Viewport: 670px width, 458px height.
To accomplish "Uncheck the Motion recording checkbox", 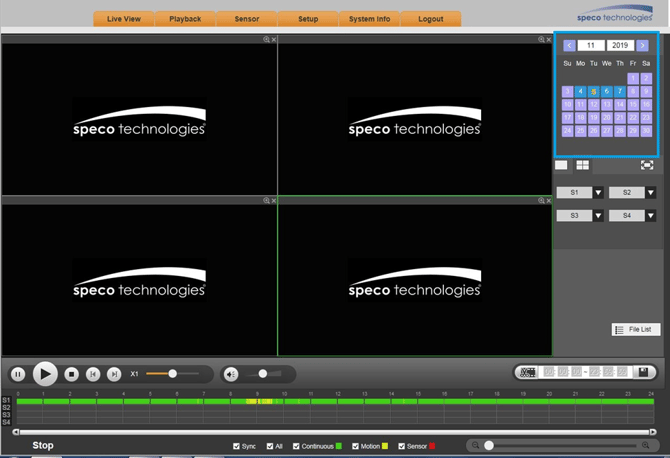I will (355, 446).
